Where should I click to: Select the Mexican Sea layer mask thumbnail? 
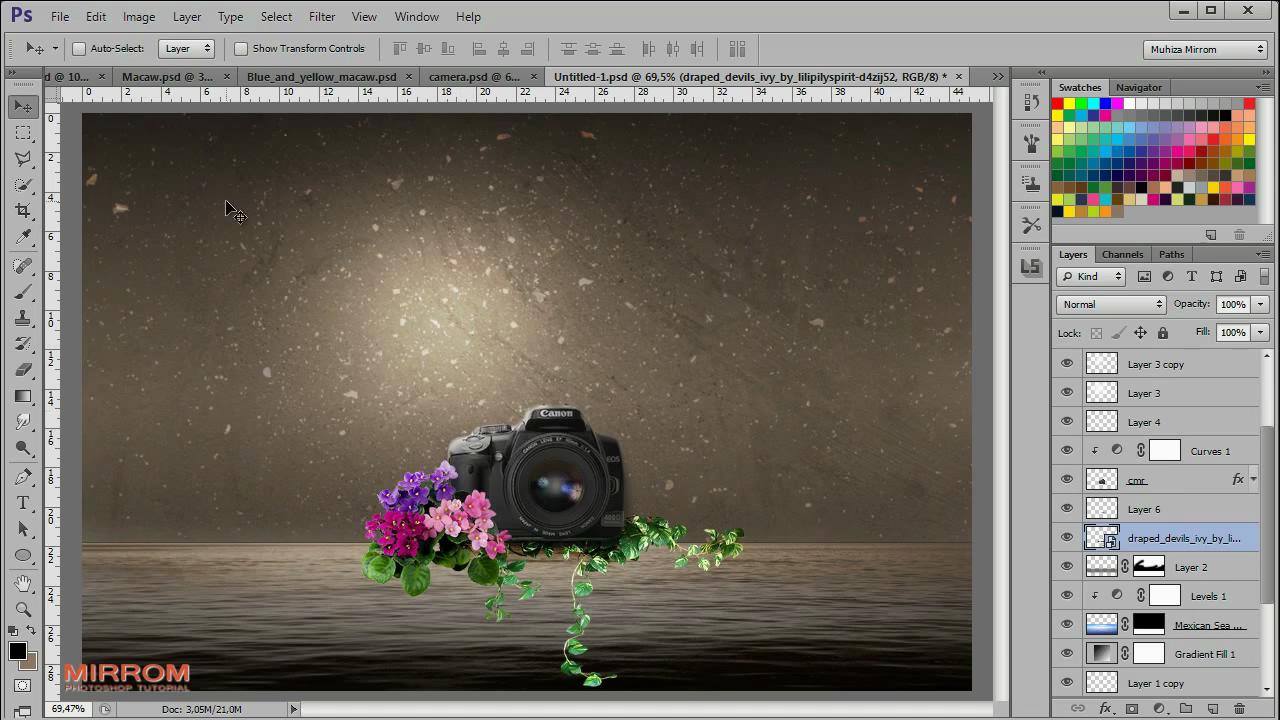(x=1149, y=625)
